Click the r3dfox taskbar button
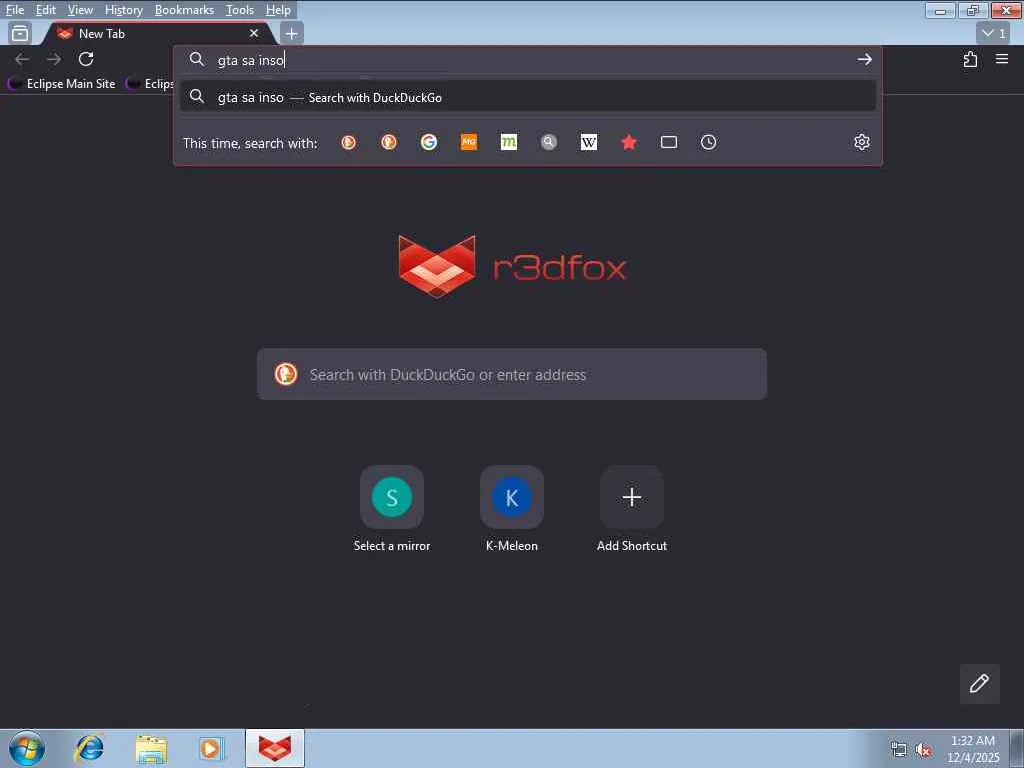The width and height of the screenshot is (1024, 768). [x=275, y=748]
